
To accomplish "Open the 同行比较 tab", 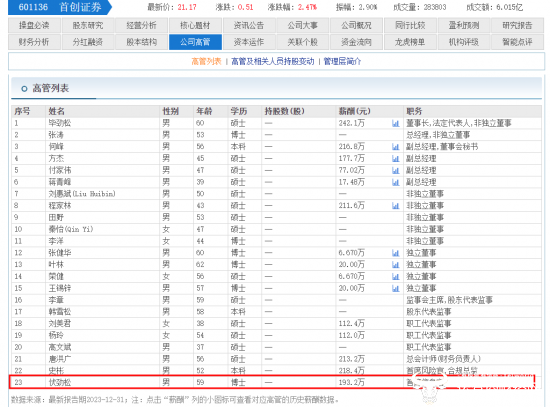I will click(410, 25).
